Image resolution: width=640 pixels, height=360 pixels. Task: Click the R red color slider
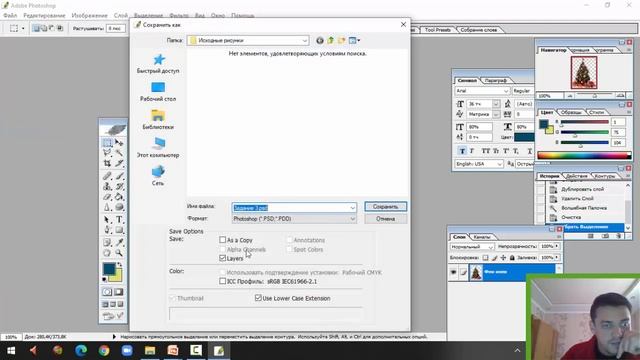[584, 122]
